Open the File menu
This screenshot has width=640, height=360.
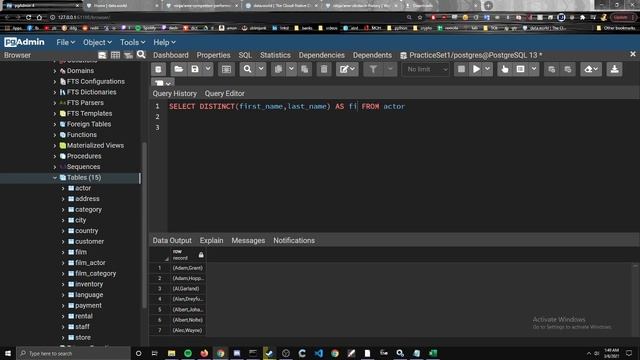pyautogui.click(x=65, y=42)
